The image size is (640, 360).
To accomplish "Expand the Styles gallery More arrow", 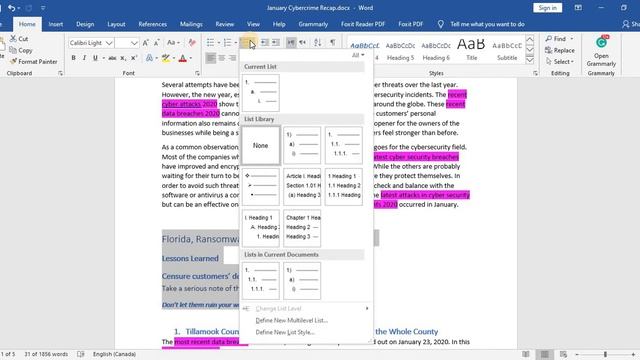I will pyautogui.click(x=530, y=60).
